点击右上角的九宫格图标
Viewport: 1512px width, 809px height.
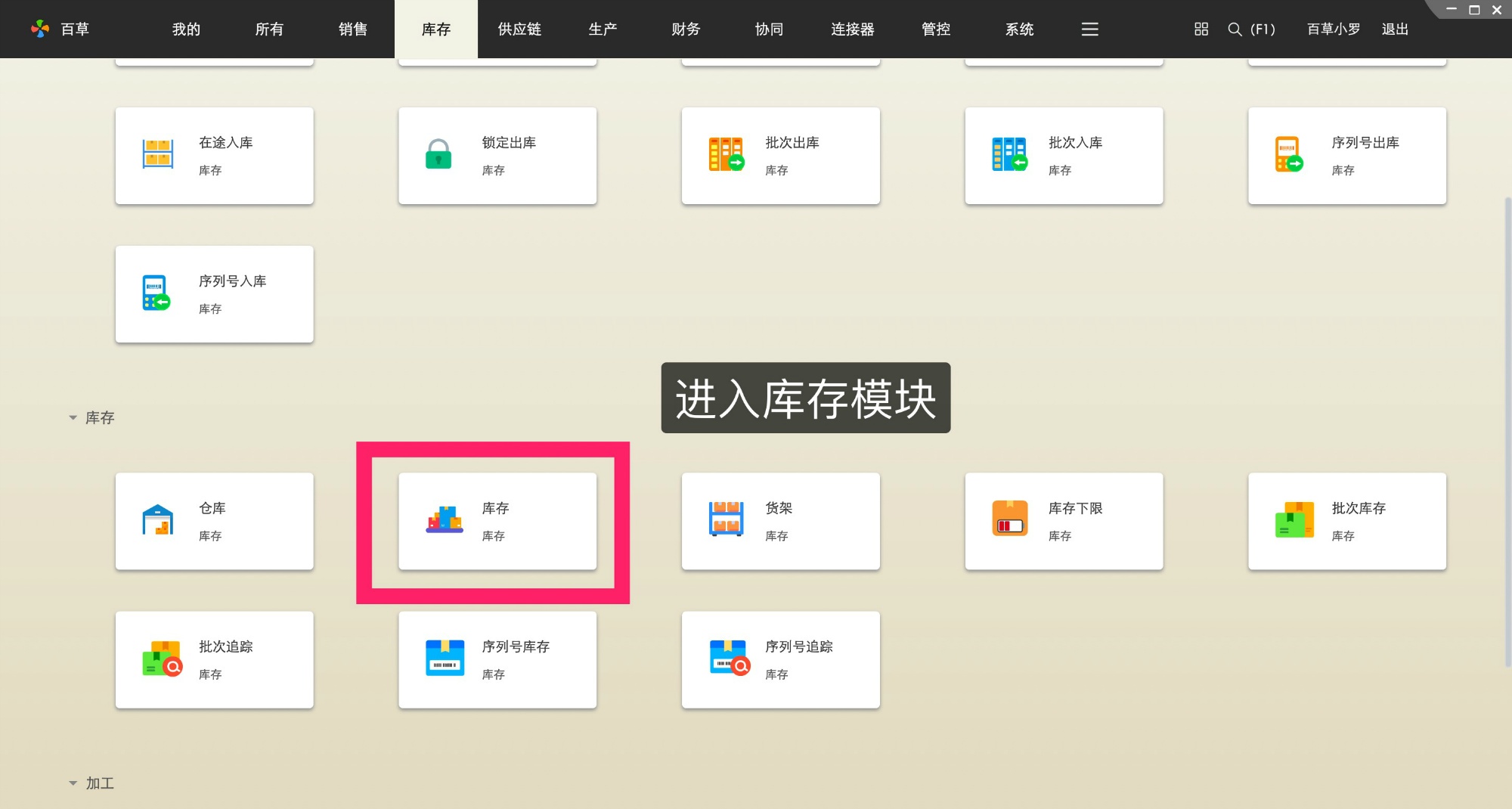pos(1200,29)
